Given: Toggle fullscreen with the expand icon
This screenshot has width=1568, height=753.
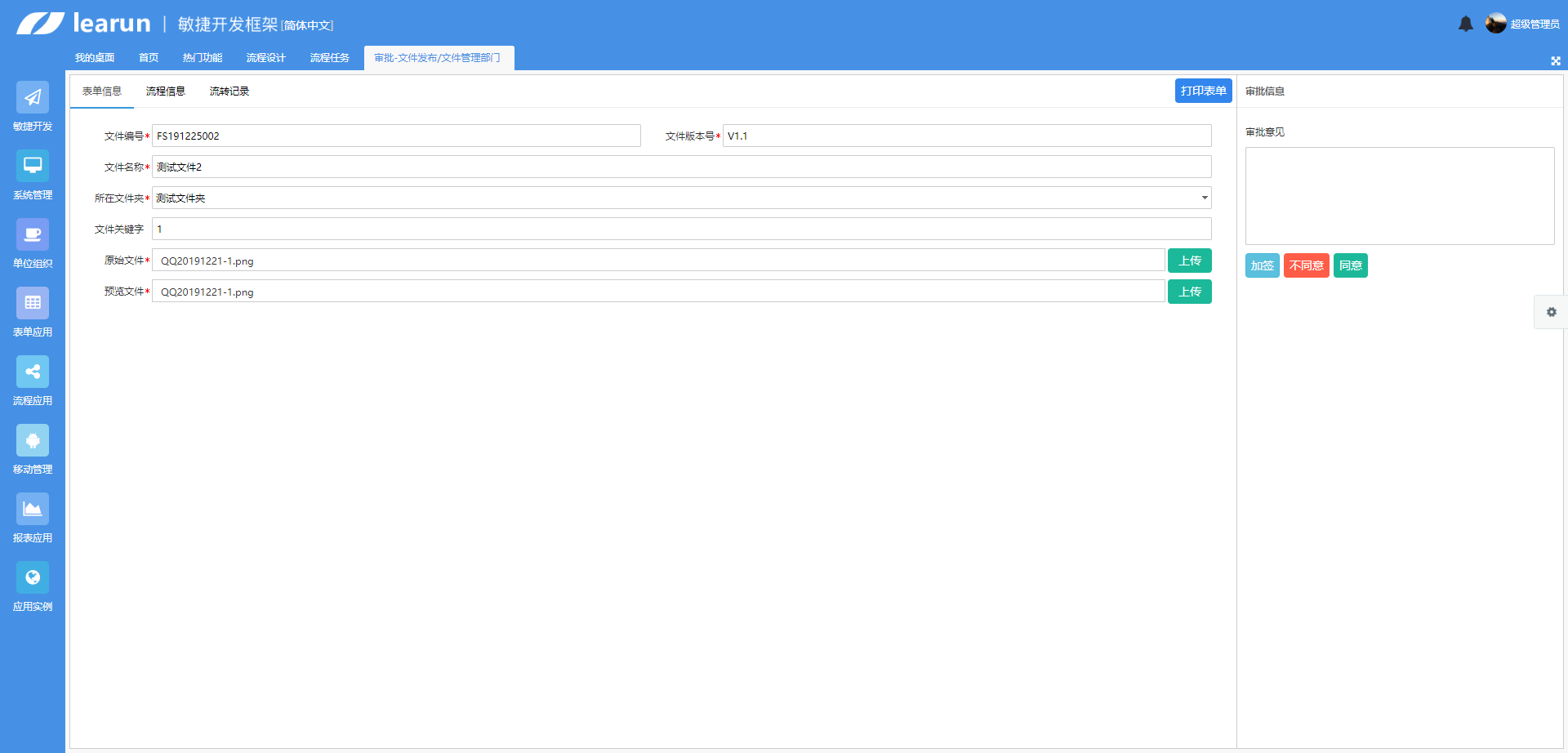Looking at the screenshot, I should click(1556, 61).
